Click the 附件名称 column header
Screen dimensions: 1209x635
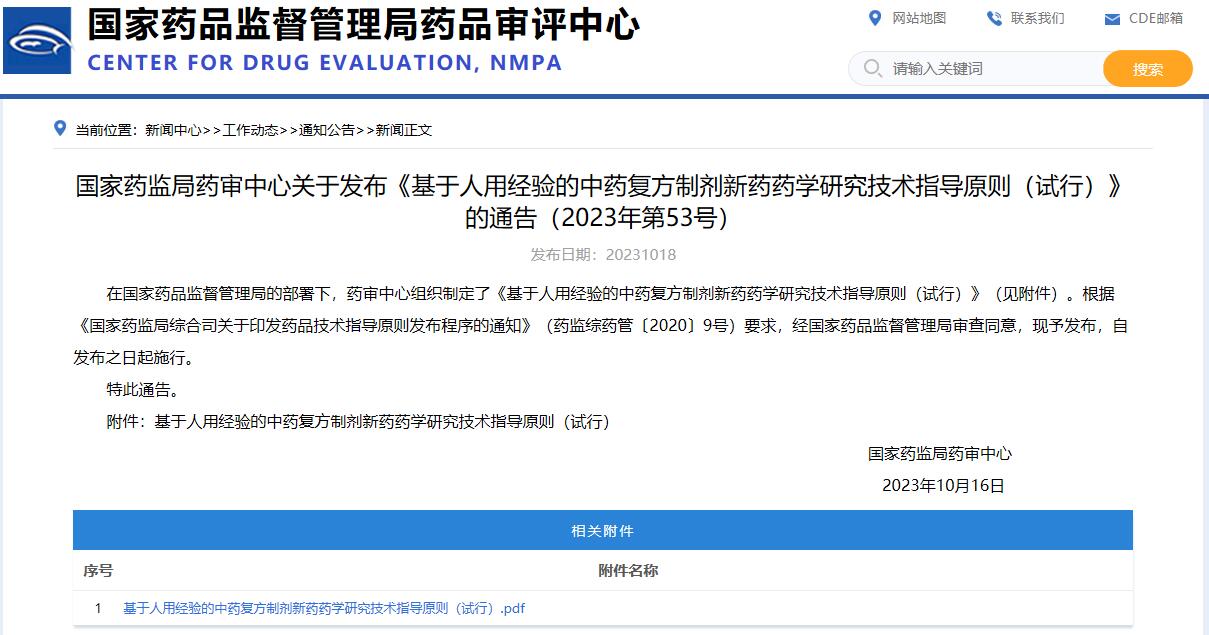point(628,571)
